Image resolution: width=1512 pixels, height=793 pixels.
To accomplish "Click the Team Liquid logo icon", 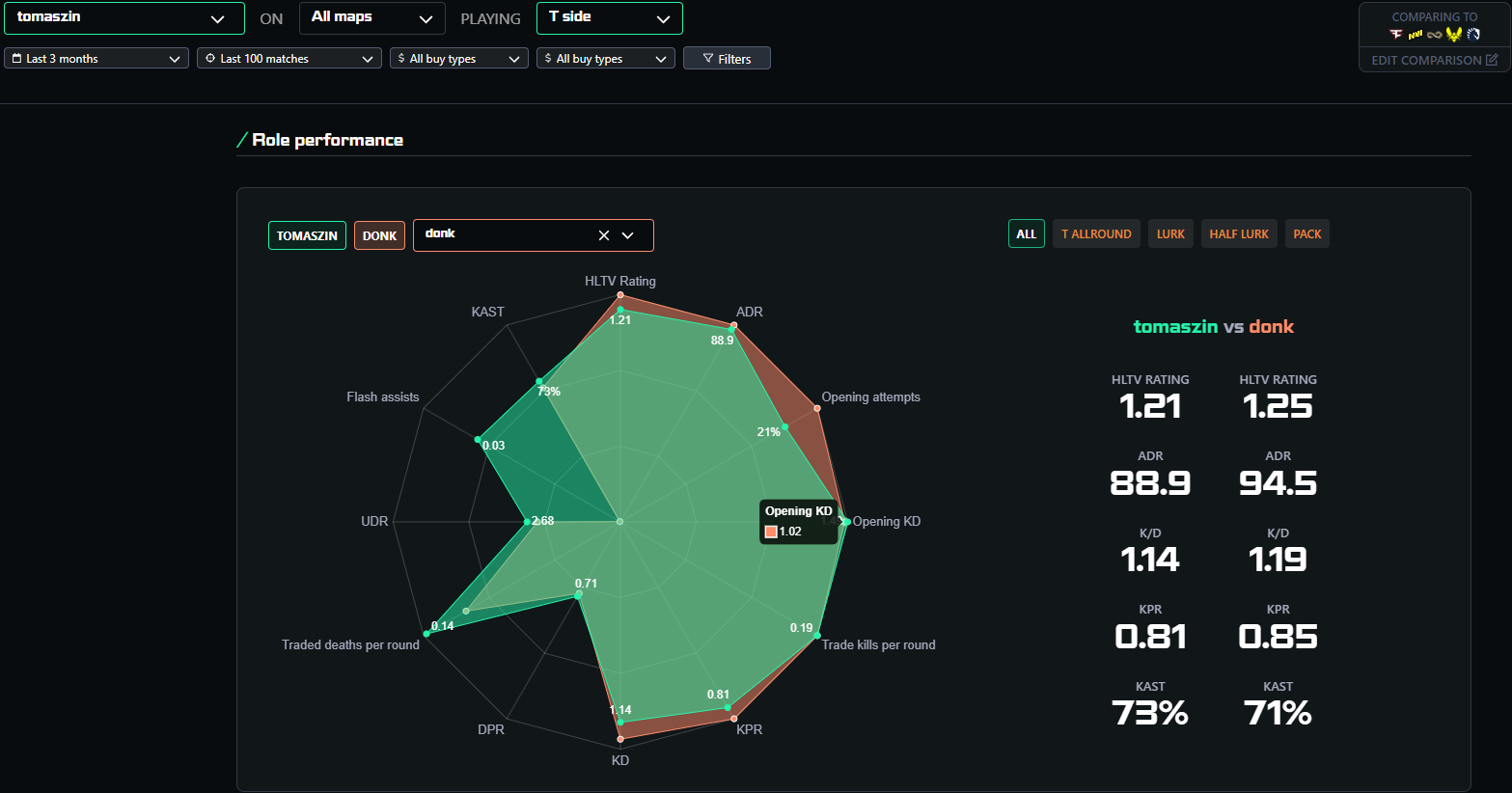I will (x=1473, y=35).
